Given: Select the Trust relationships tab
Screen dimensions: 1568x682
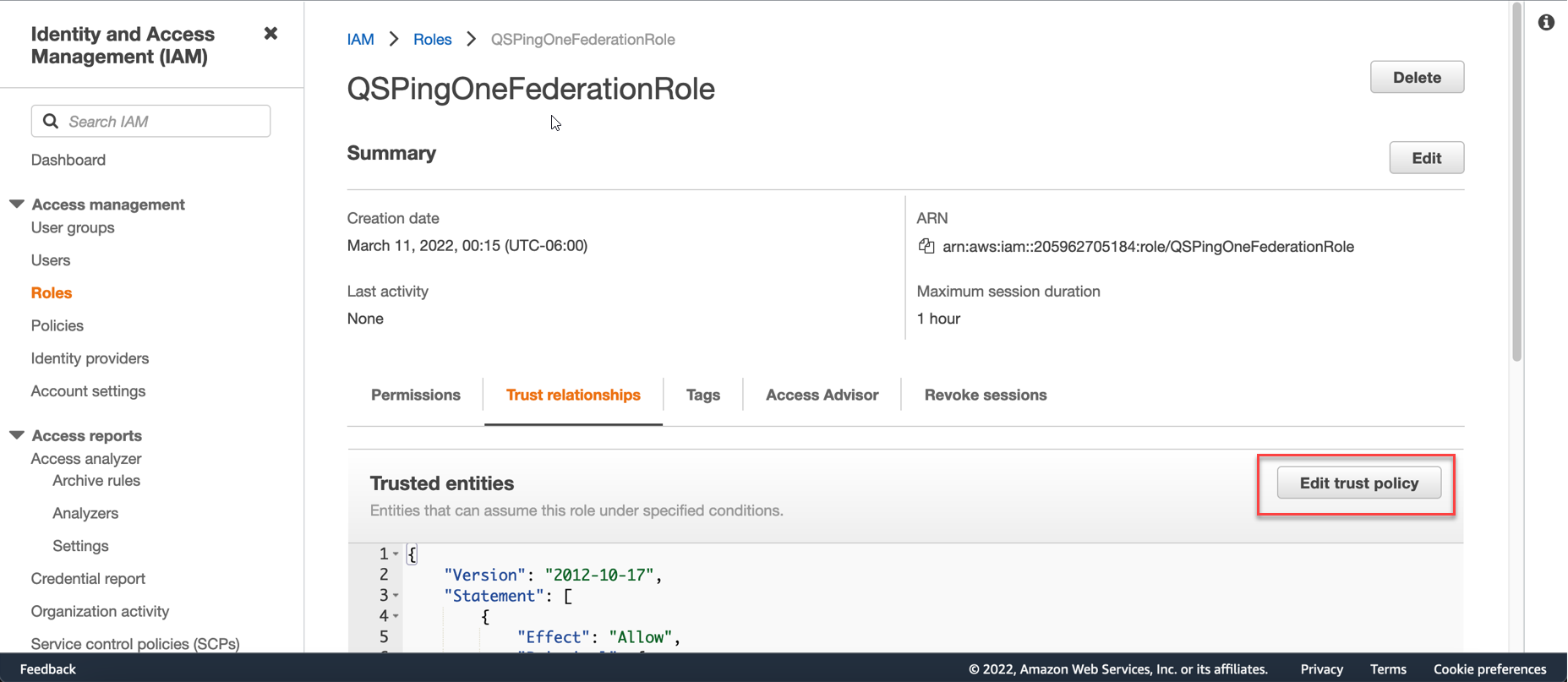Looking at the screenshot, I should coord(573,395).
